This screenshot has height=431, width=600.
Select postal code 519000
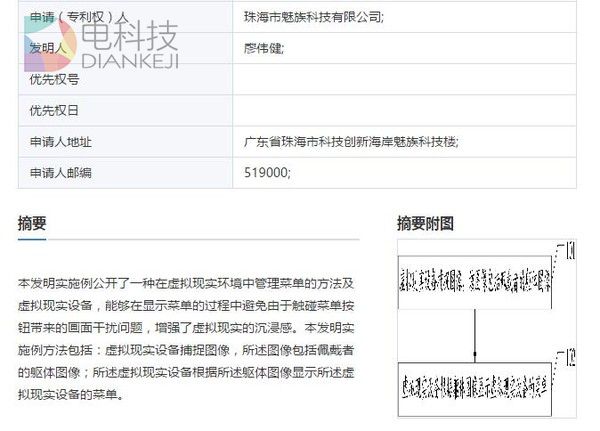click(267, 173)
